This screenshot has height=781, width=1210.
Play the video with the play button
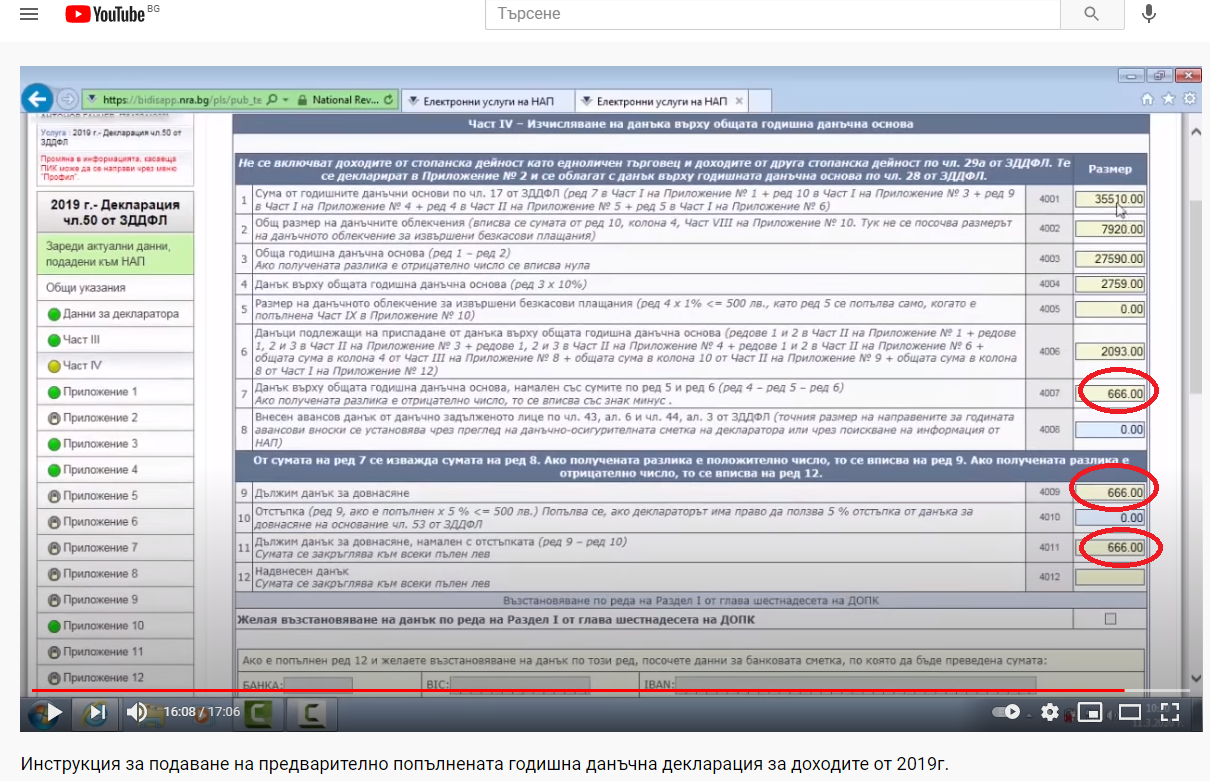pyautogui.click(x=54, y=713)
